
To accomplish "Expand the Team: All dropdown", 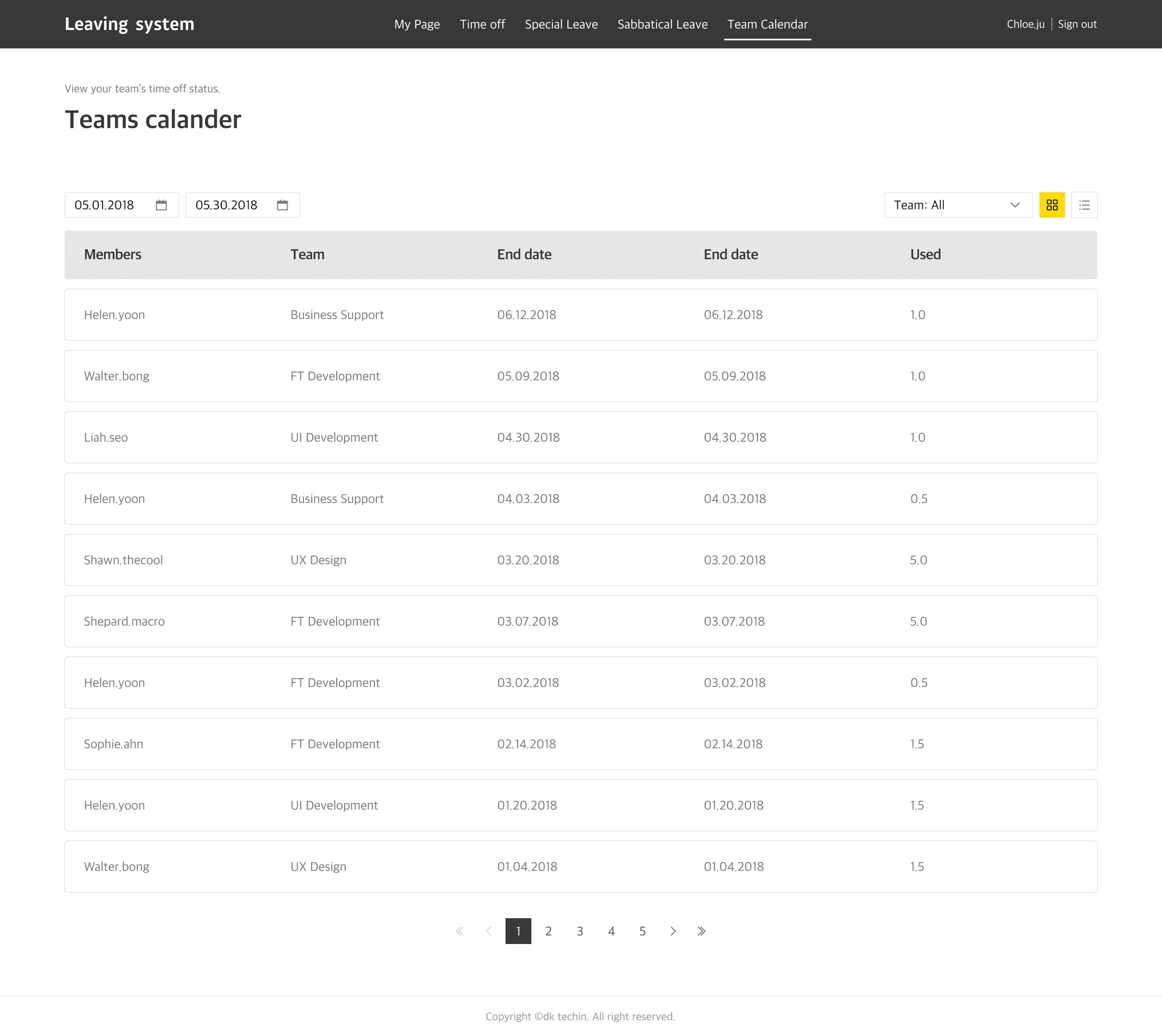I will click(x=957, y=205).
